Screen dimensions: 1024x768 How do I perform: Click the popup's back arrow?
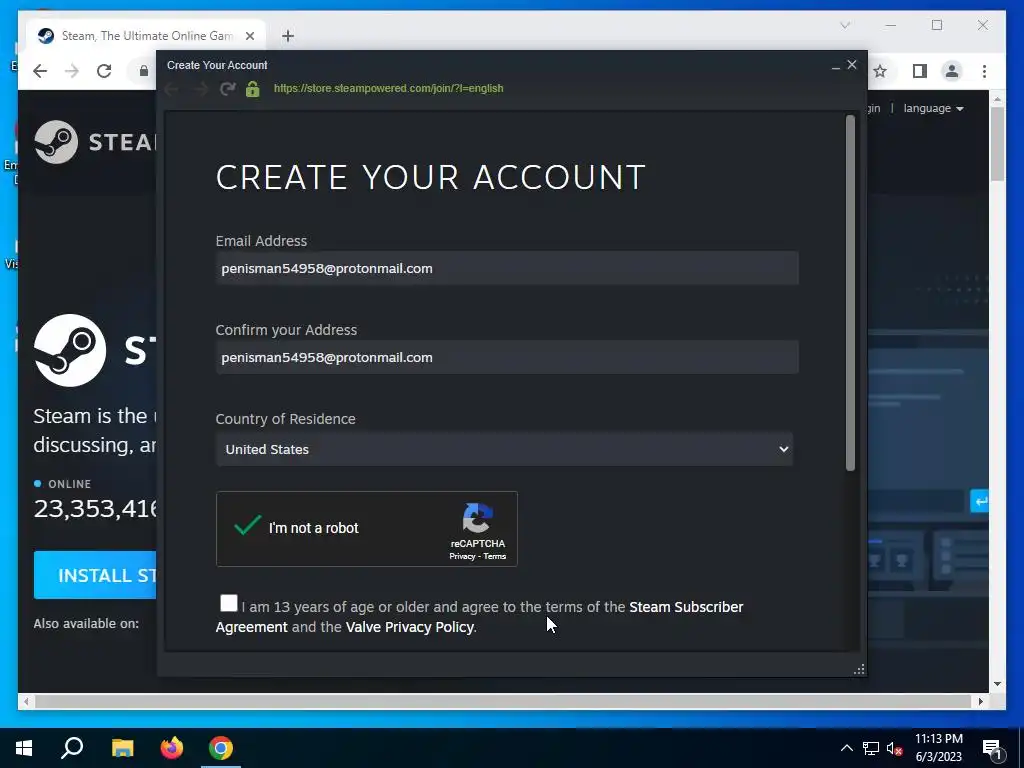tap(172, 88)
